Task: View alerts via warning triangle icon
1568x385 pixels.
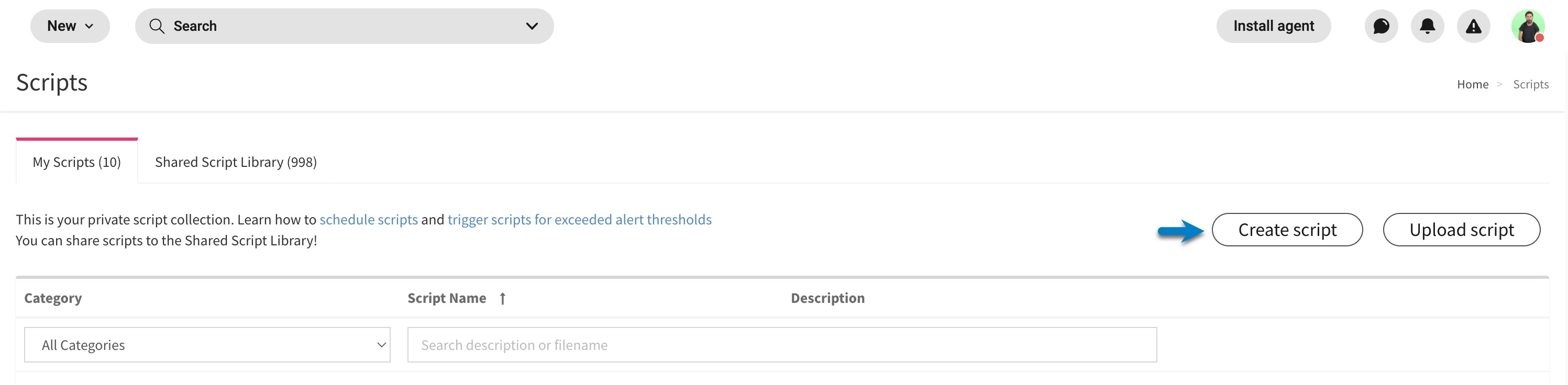Action: pos(1474,26)
